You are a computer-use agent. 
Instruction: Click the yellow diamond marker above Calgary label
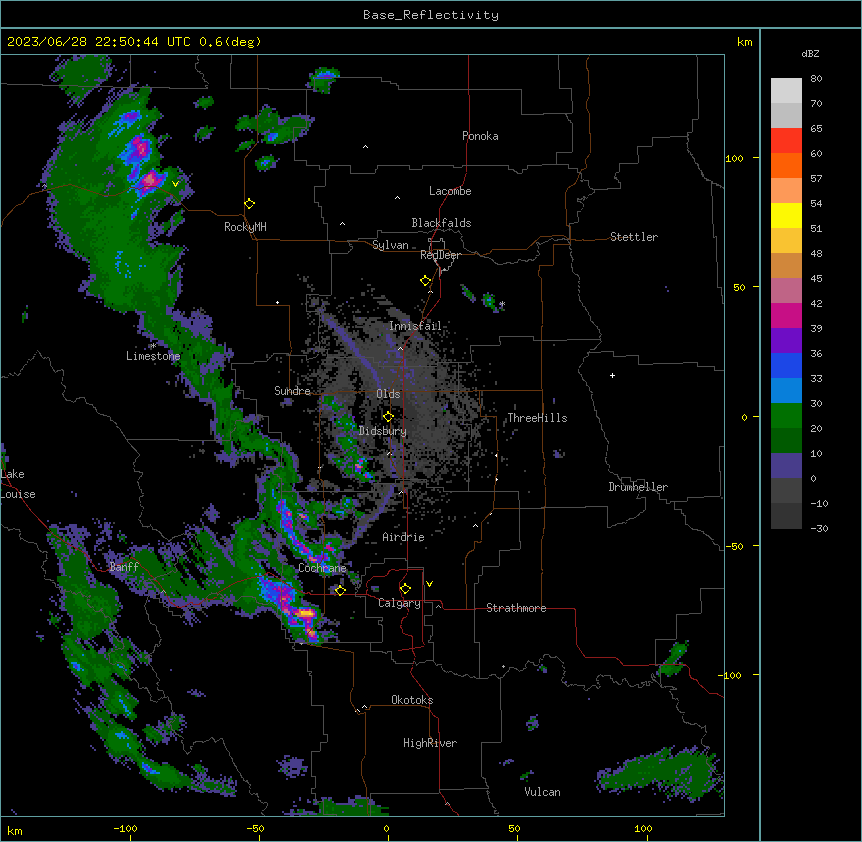click(x=405, y=589)
